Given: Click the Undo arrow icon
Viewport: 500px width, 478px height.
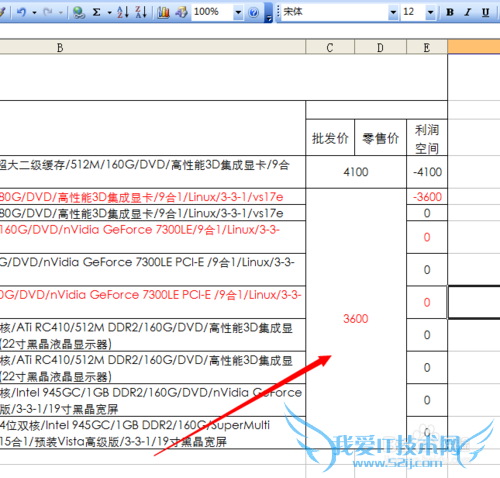Looking at the screenshot, I should 22,13.
